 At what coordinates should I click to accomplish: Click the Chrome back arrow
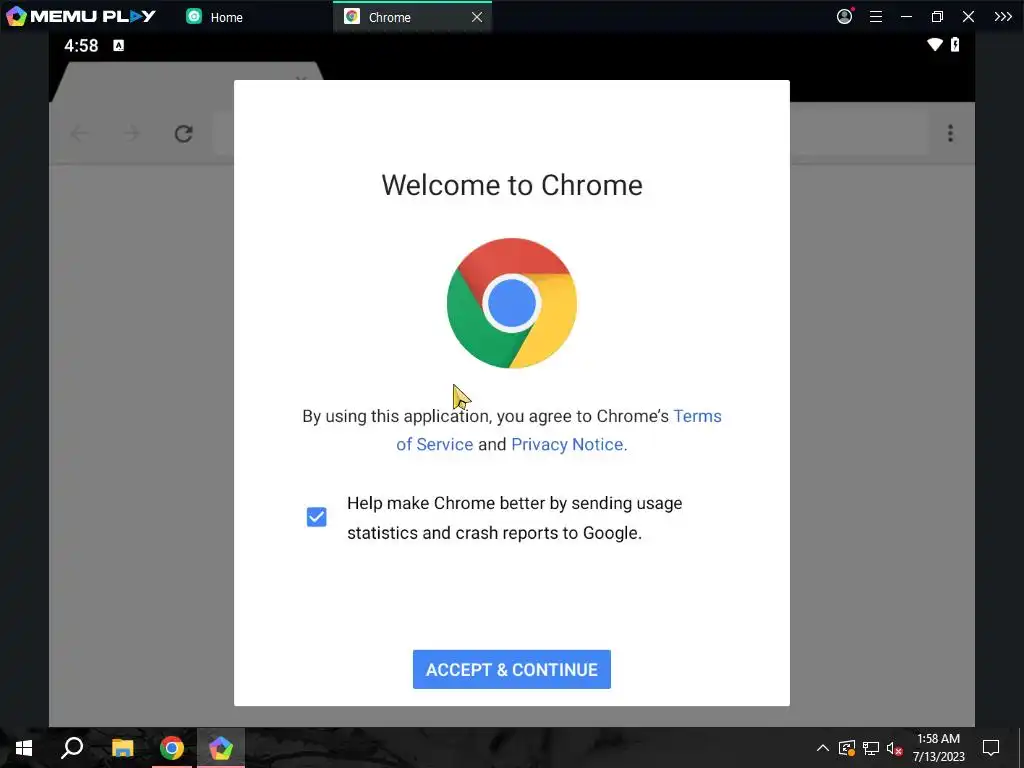click(80, 134)
